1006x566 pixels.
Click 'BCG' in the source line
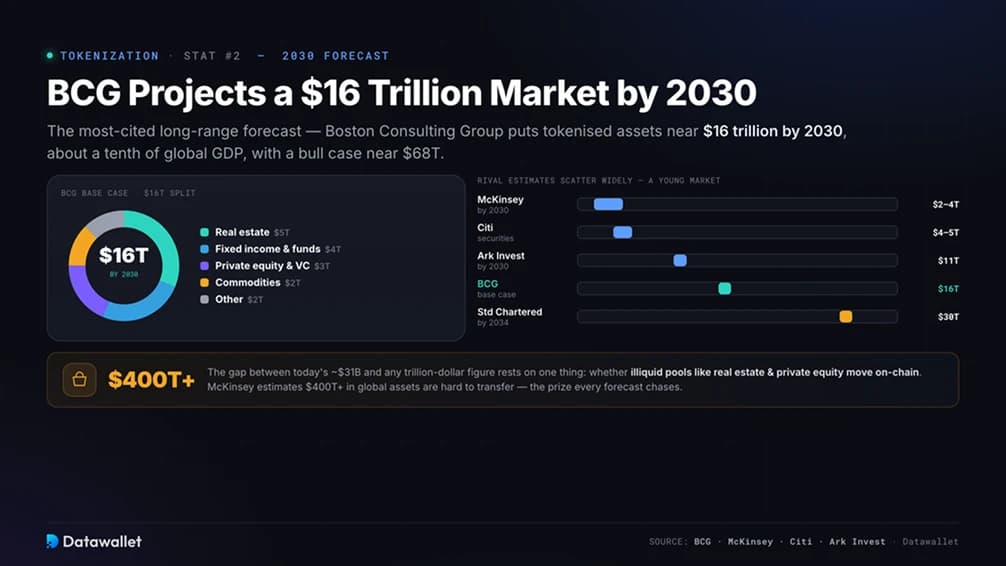click(x=703, y=542)
